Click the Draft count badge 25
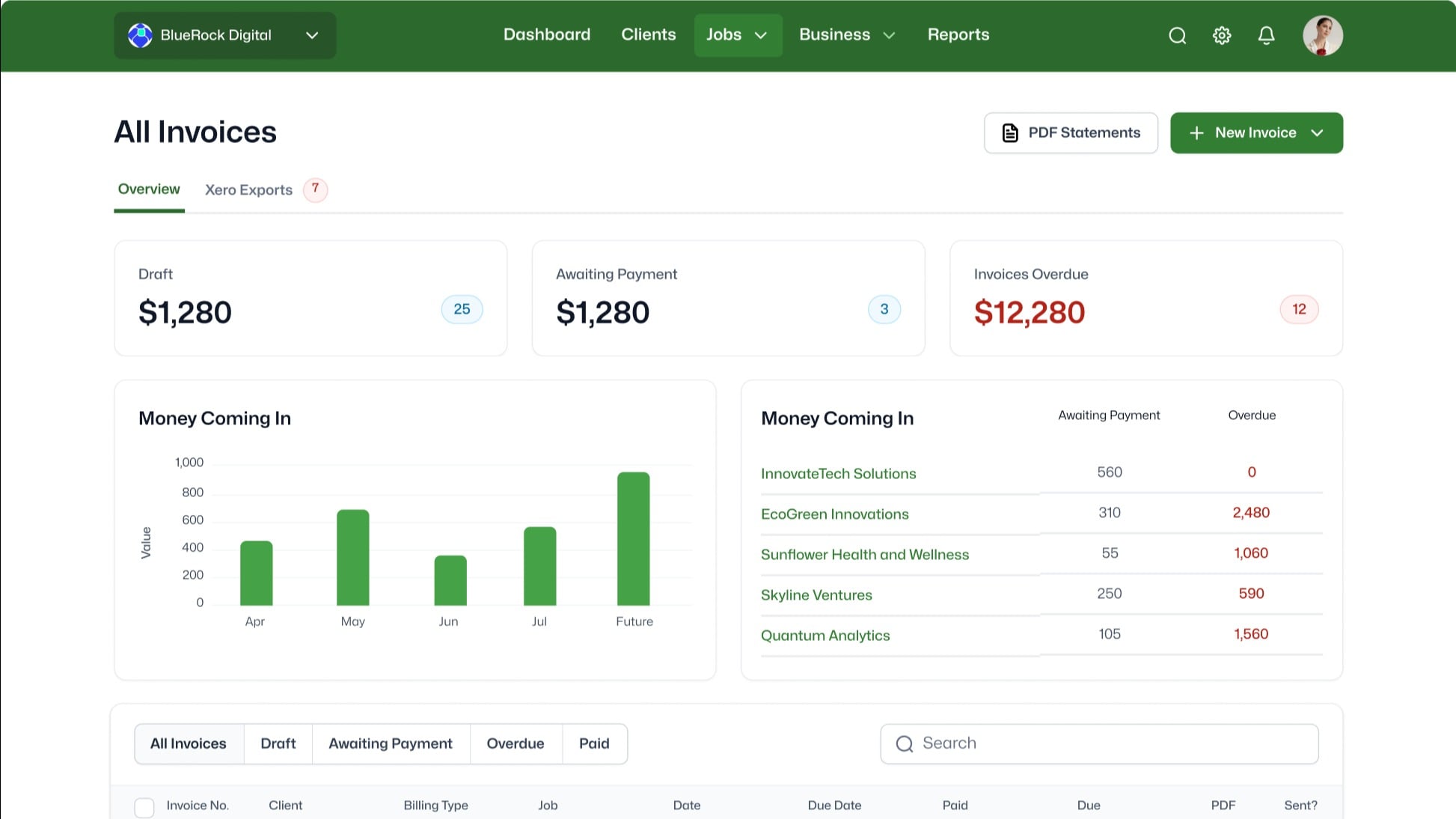The image size is (1456, 819). click(462, 309)
